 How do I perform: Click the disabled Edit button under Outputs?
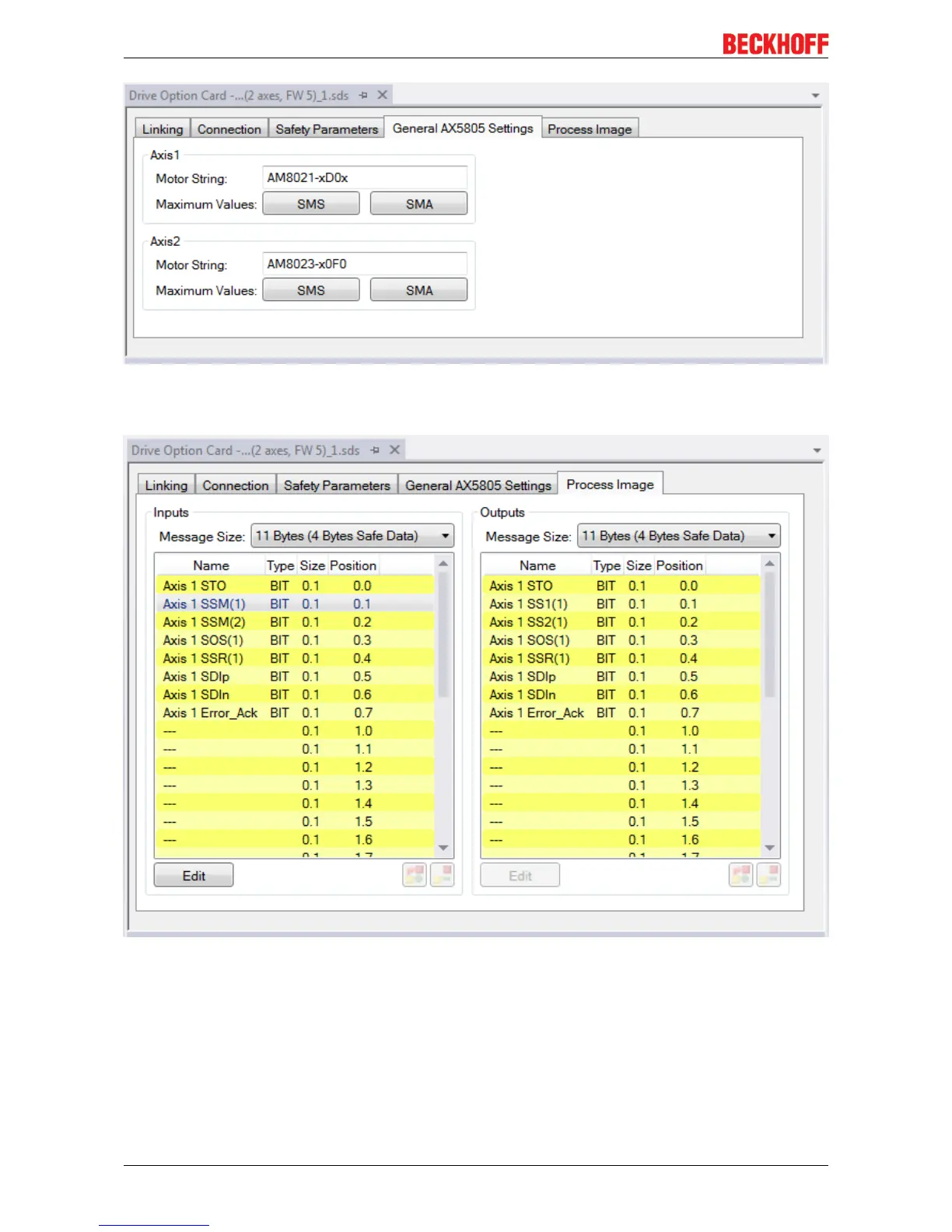520,876
